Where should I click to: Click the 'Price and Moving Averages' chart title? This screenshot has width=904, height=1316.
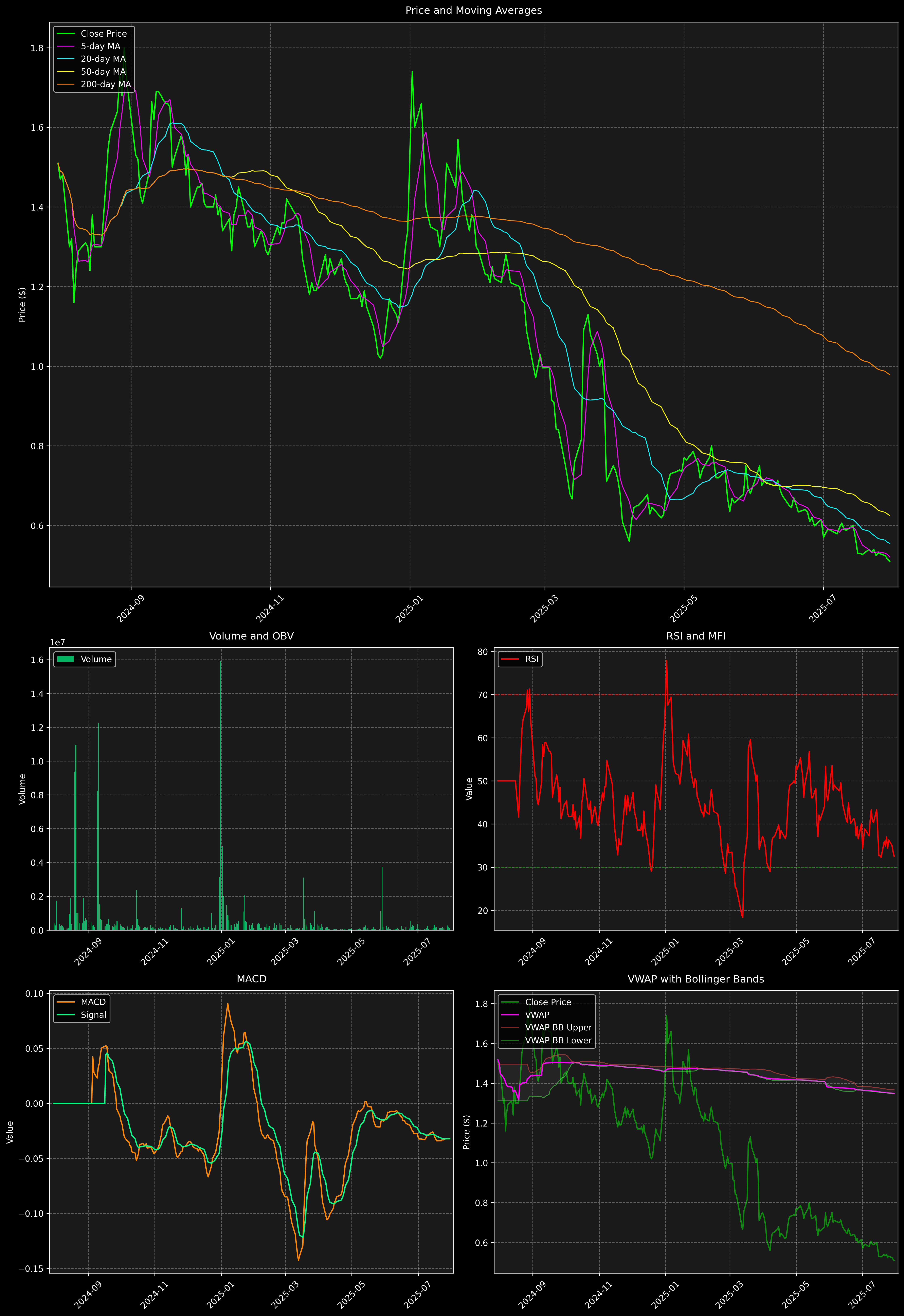pyautogui.click(x=473, y=10)
